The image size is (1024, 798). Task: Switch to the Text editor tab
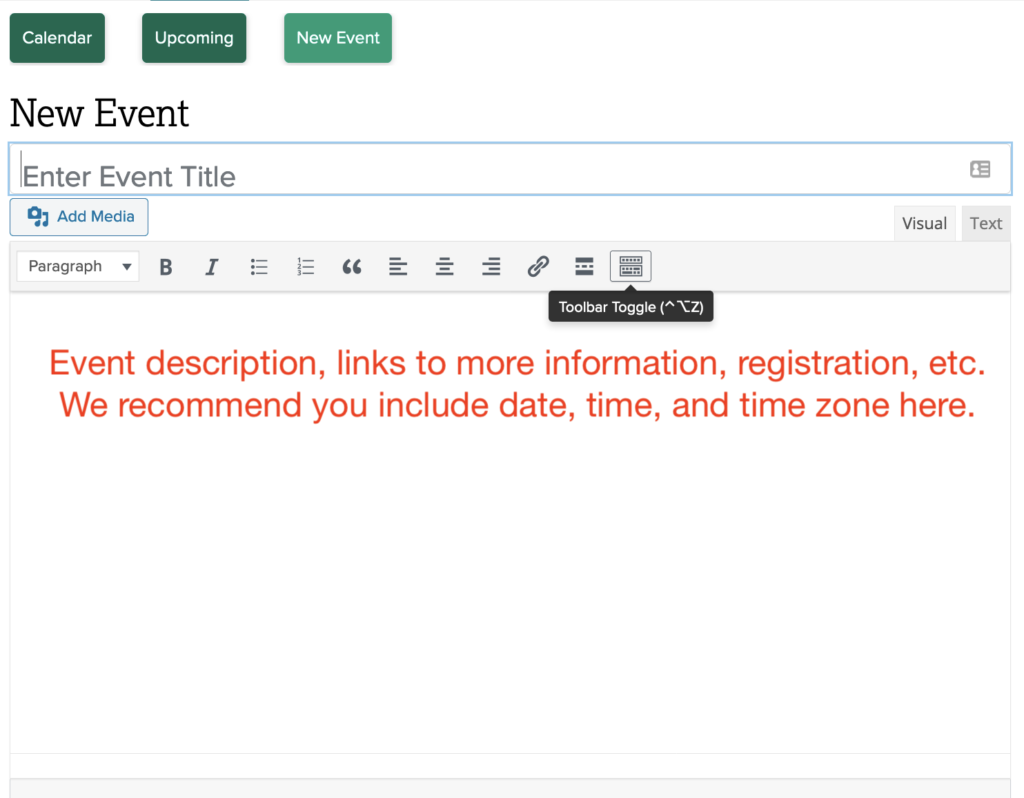(985, 224)
